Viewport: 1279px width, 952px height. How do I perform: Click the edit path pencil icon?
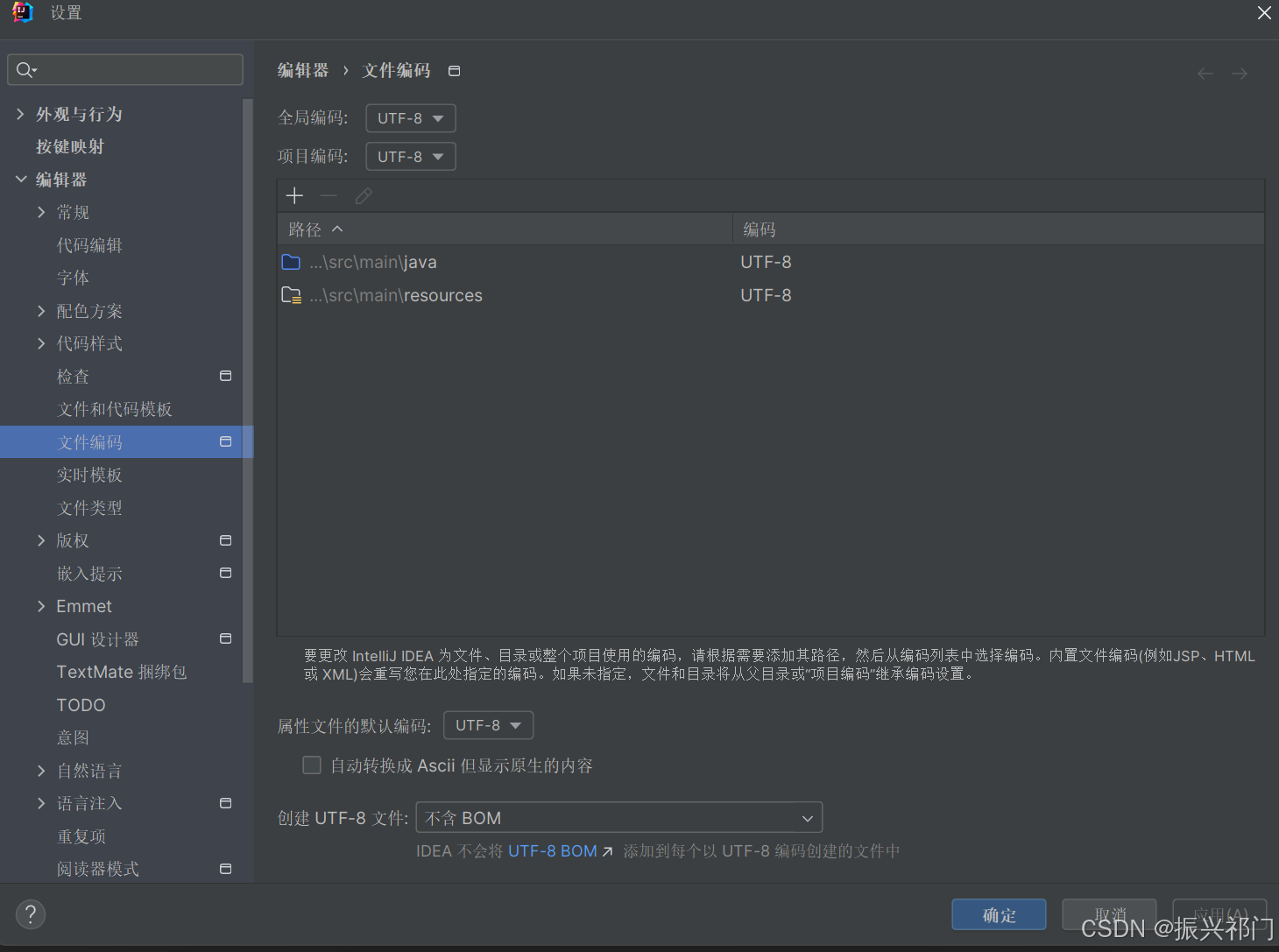pyautogui.click(x=364, y=195)
